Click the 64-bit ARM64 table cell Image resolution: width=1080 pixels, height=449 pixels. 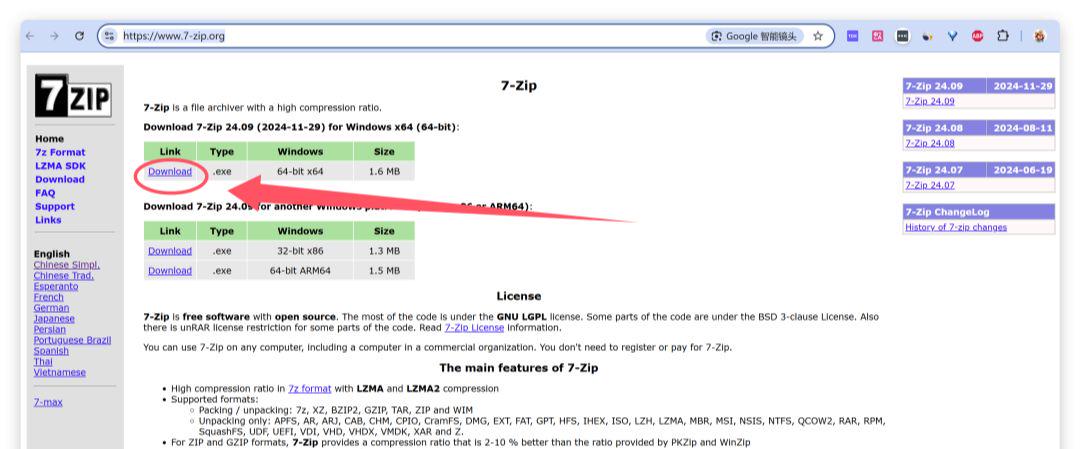tap(300, 271)
